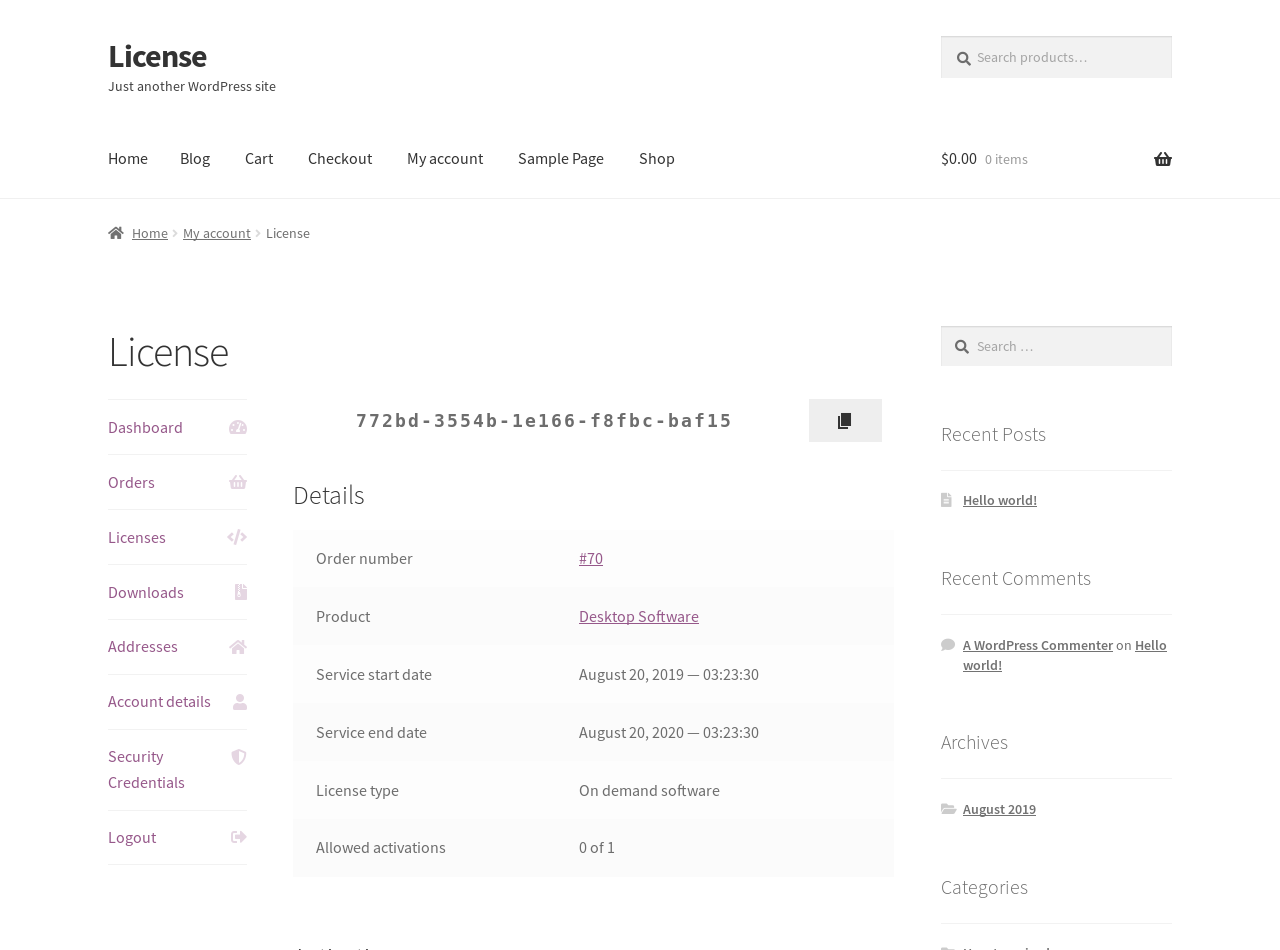Focus the sidebar Search field
Screen dimensions: 1280x950
pyautogui.click(x=1068, y=346)
